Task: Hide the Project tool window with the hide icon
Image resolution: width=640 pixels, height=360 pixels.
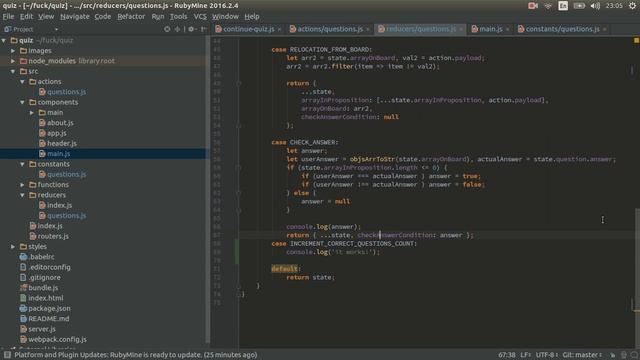Action: tap(203, 29)
